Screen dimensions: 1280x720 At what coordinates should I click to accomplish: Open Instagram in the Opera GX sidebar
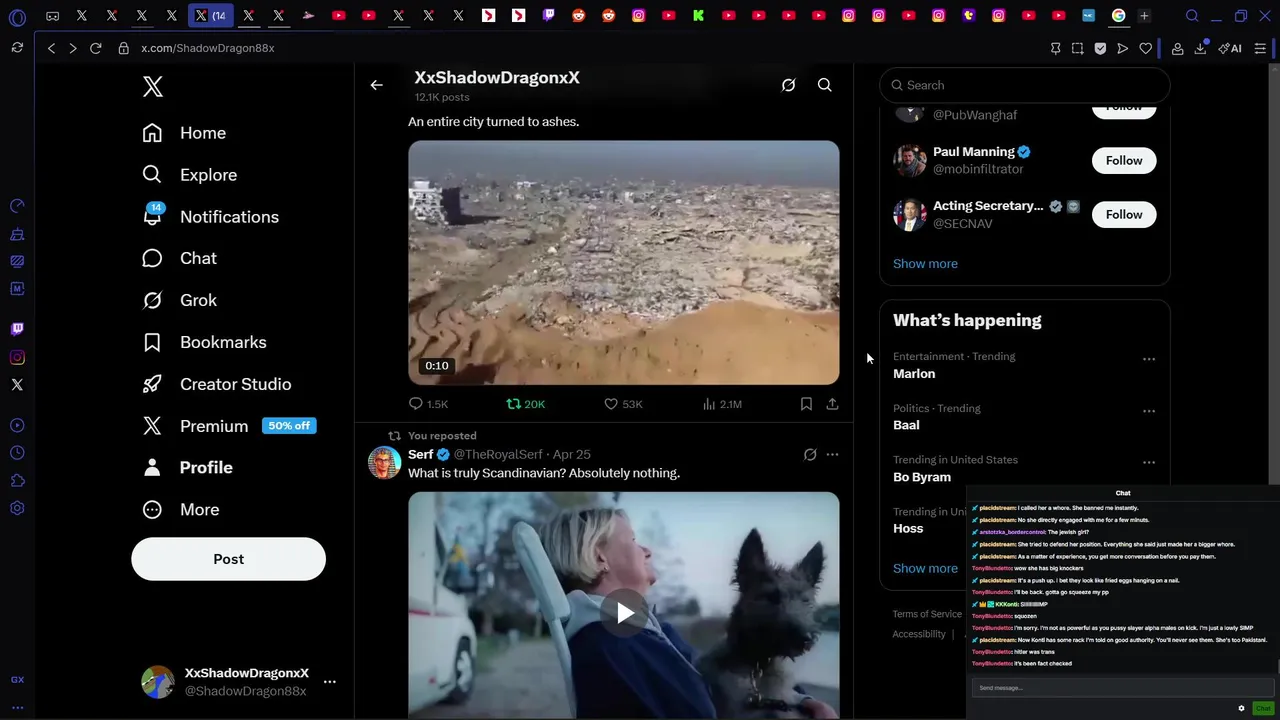click(x=17, y=357)
